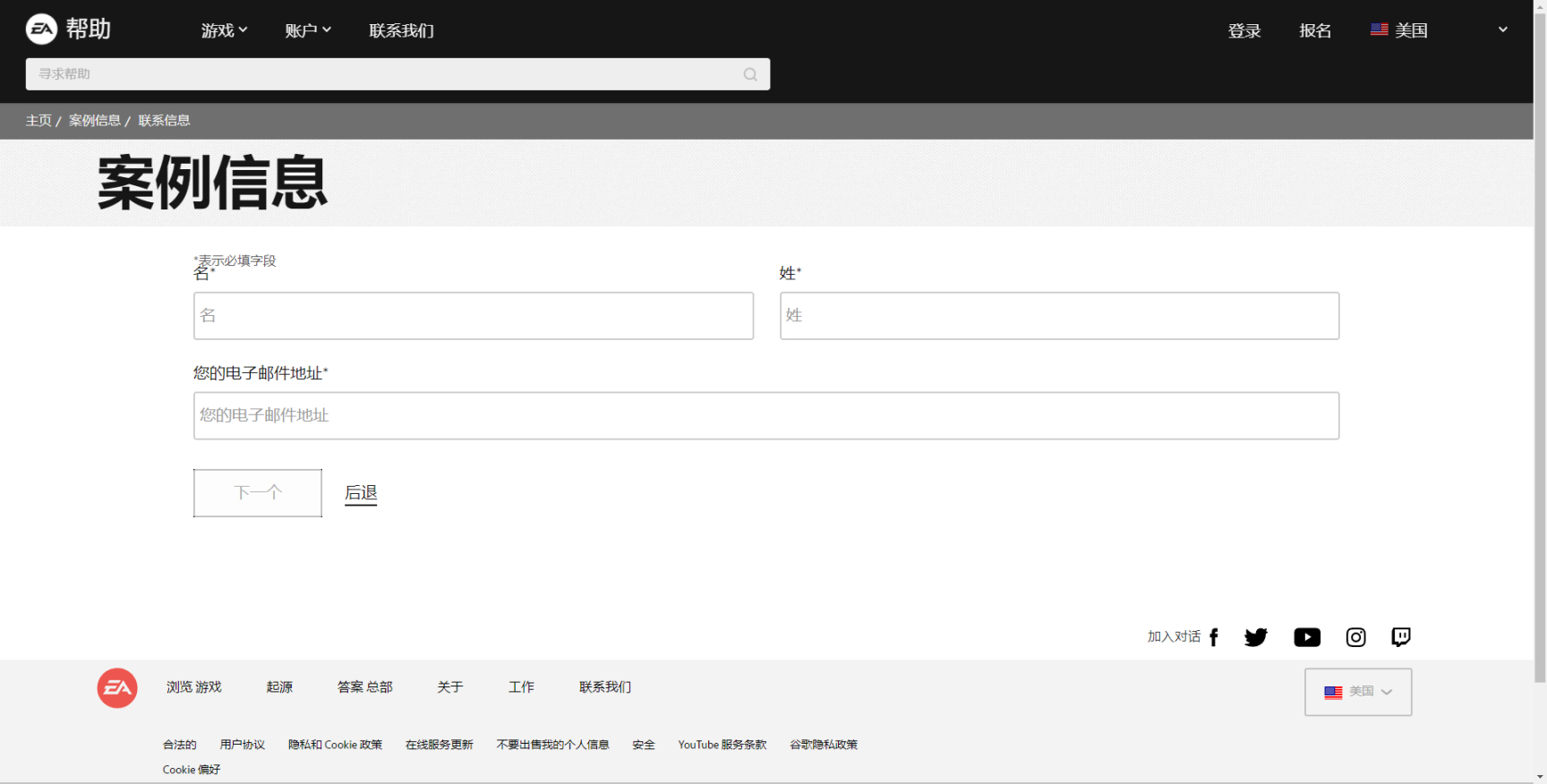Click 登录 in the header
Viewport: 1547px width, 784px height.
tap(1244, 30)
